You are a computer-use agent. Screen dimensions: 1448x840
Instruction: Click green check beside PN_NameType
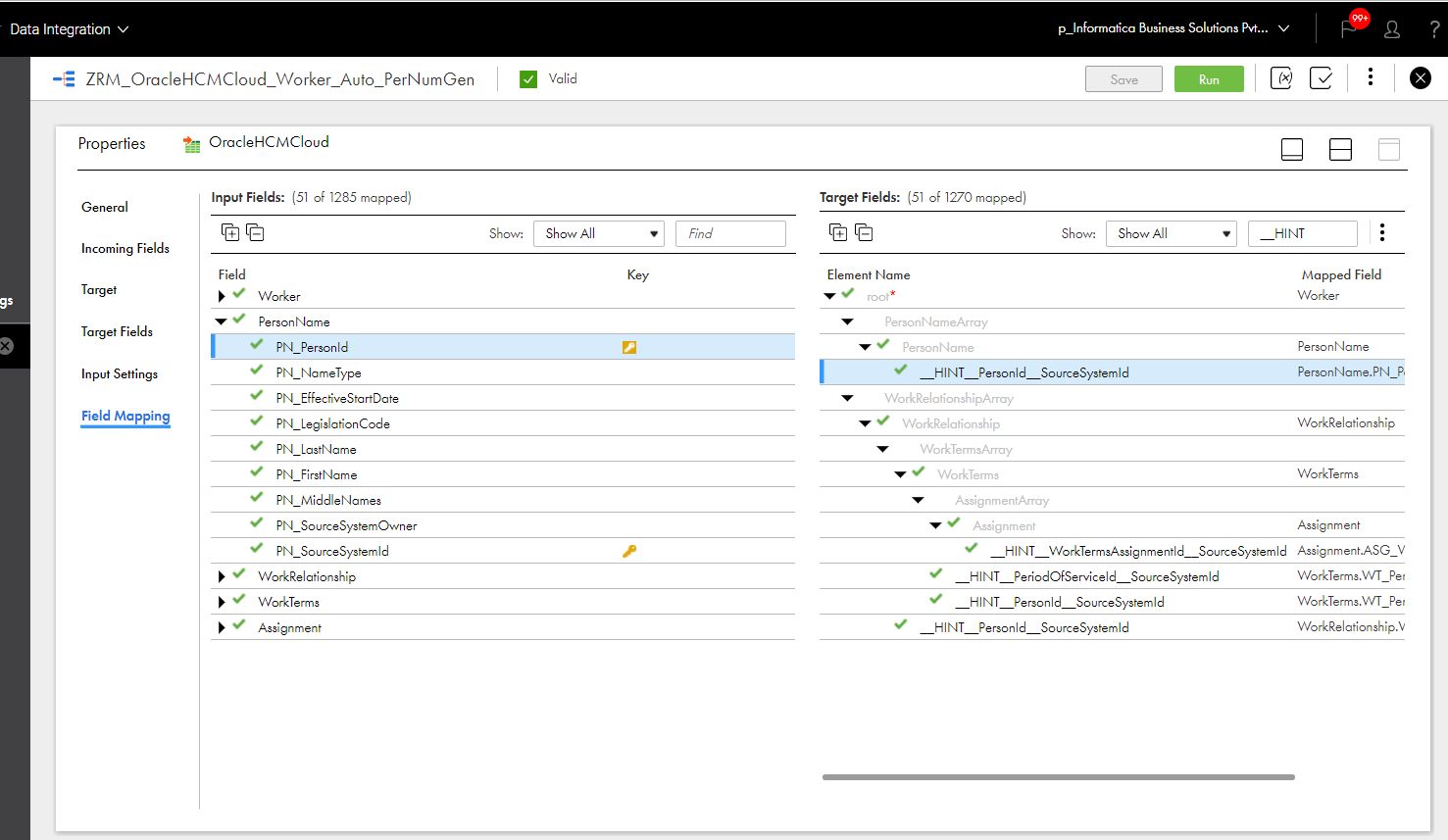pos(257,370)
